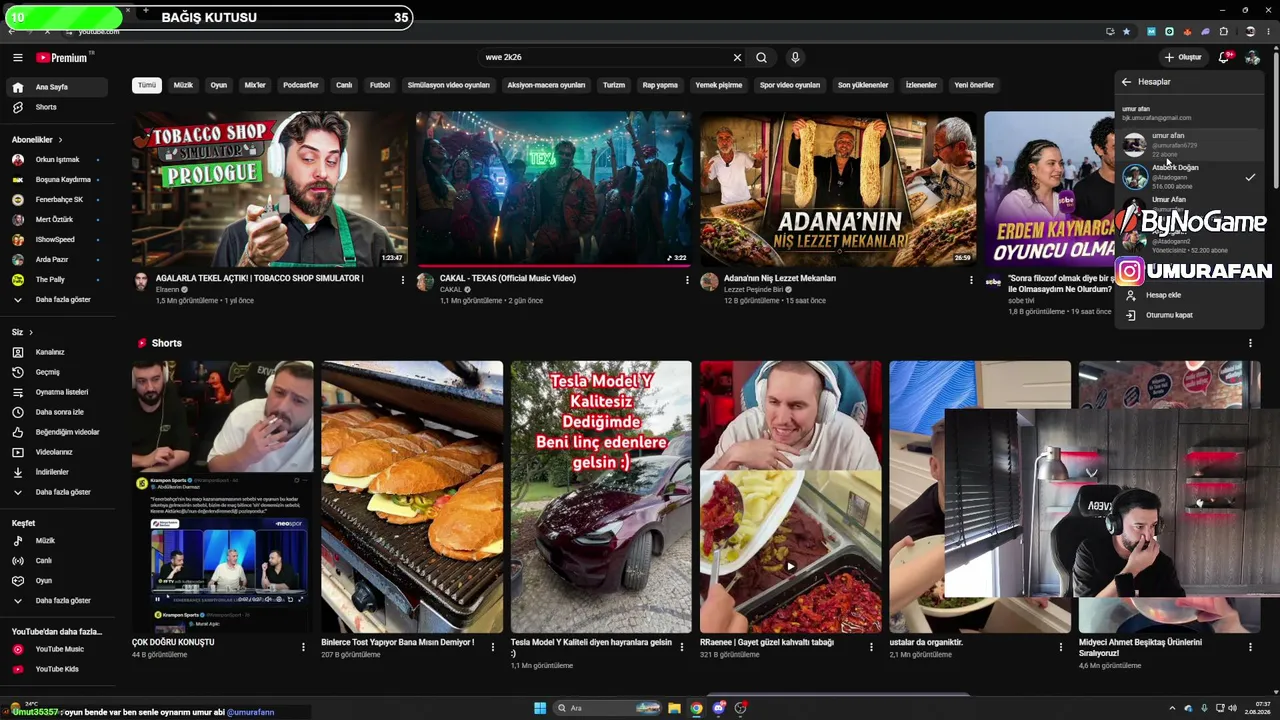Click the magnifier search button
Screen dimensions: 1280x720
[x=761, y=58]
